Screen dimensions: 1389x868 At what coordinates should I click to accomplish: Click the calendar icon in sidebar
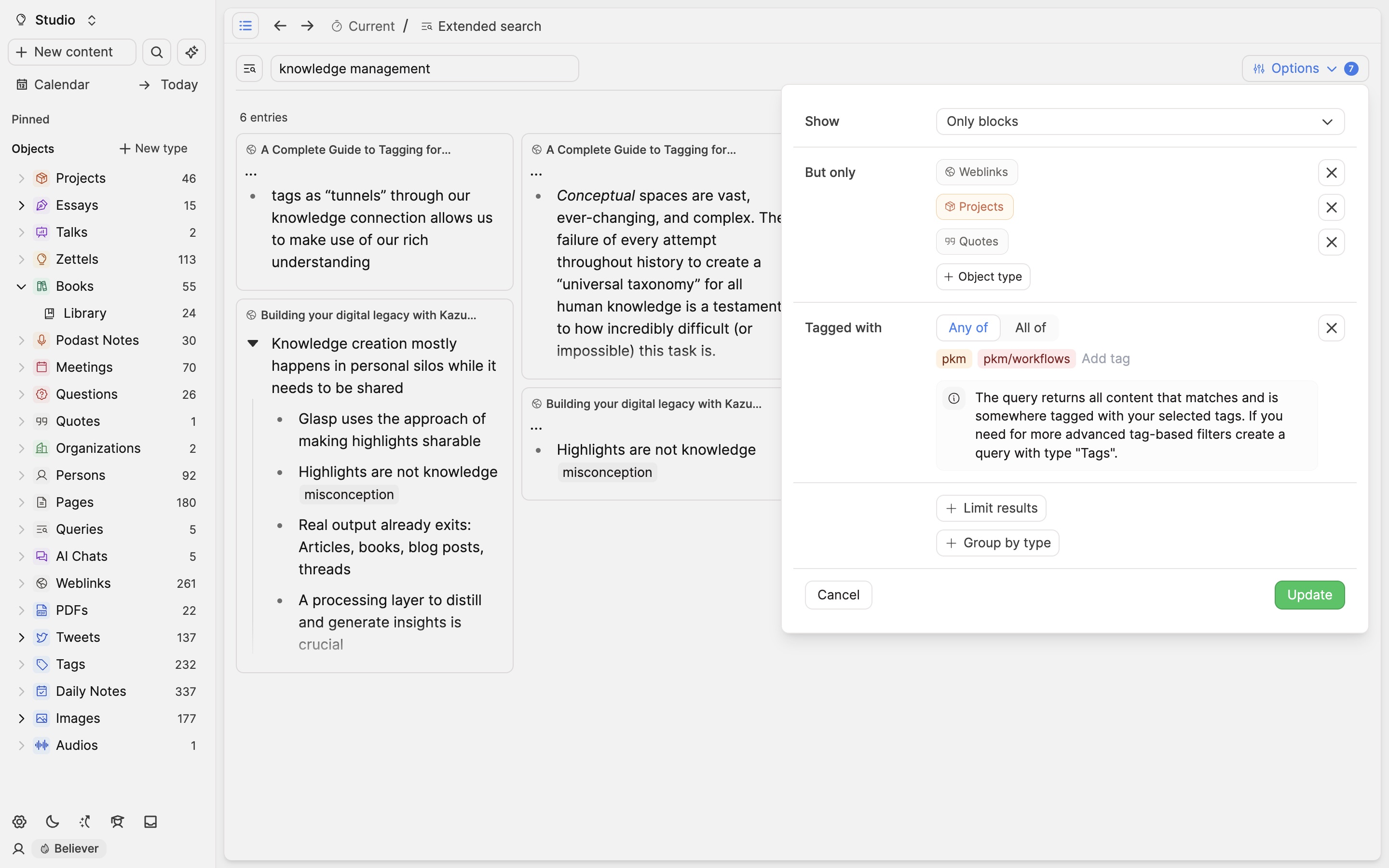tap(21, 84)
